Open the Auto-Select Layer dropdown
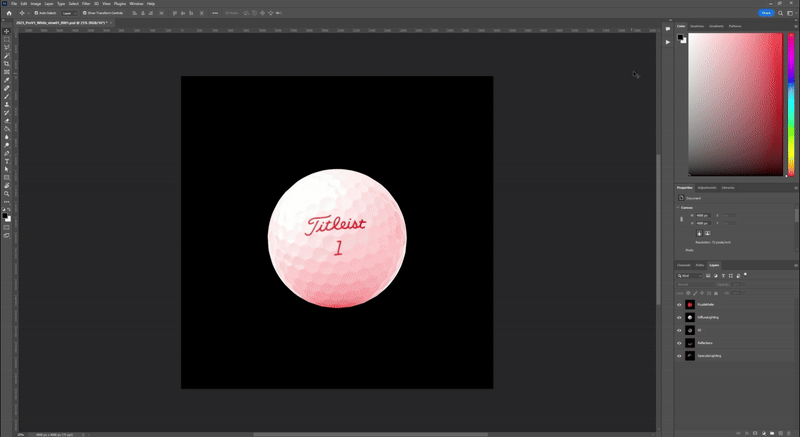 pos(69,13)
